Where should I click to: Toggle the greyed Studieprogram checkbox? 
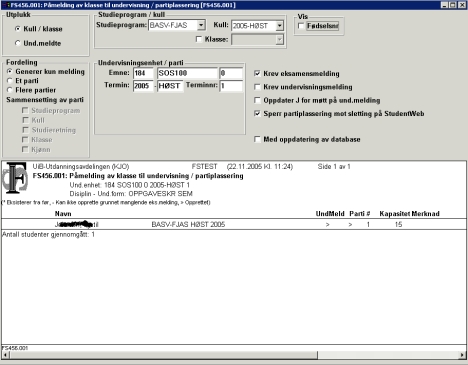click(x=25, y=110)
